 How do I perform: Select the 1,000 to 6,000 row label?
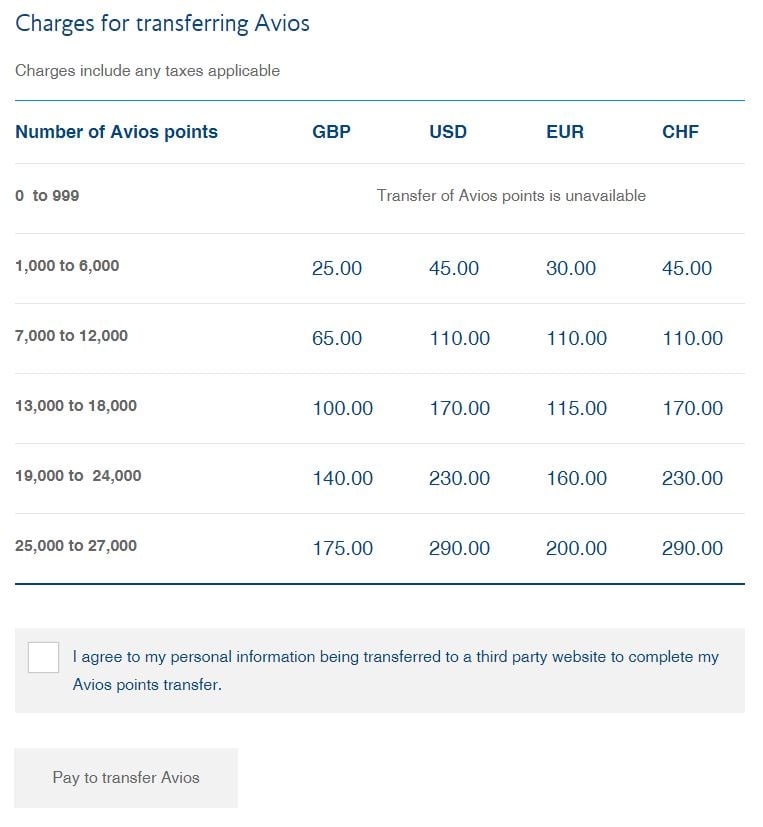67,266
